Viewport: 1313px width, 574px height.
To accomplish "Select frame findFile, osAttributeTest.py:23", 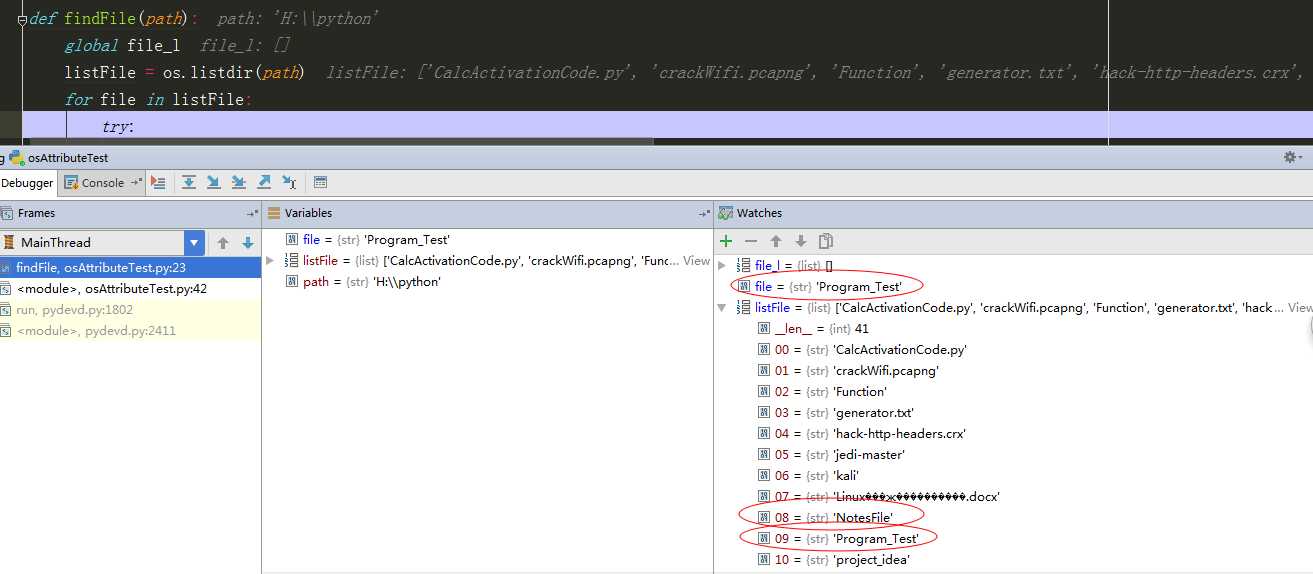I will pos(130,267).
